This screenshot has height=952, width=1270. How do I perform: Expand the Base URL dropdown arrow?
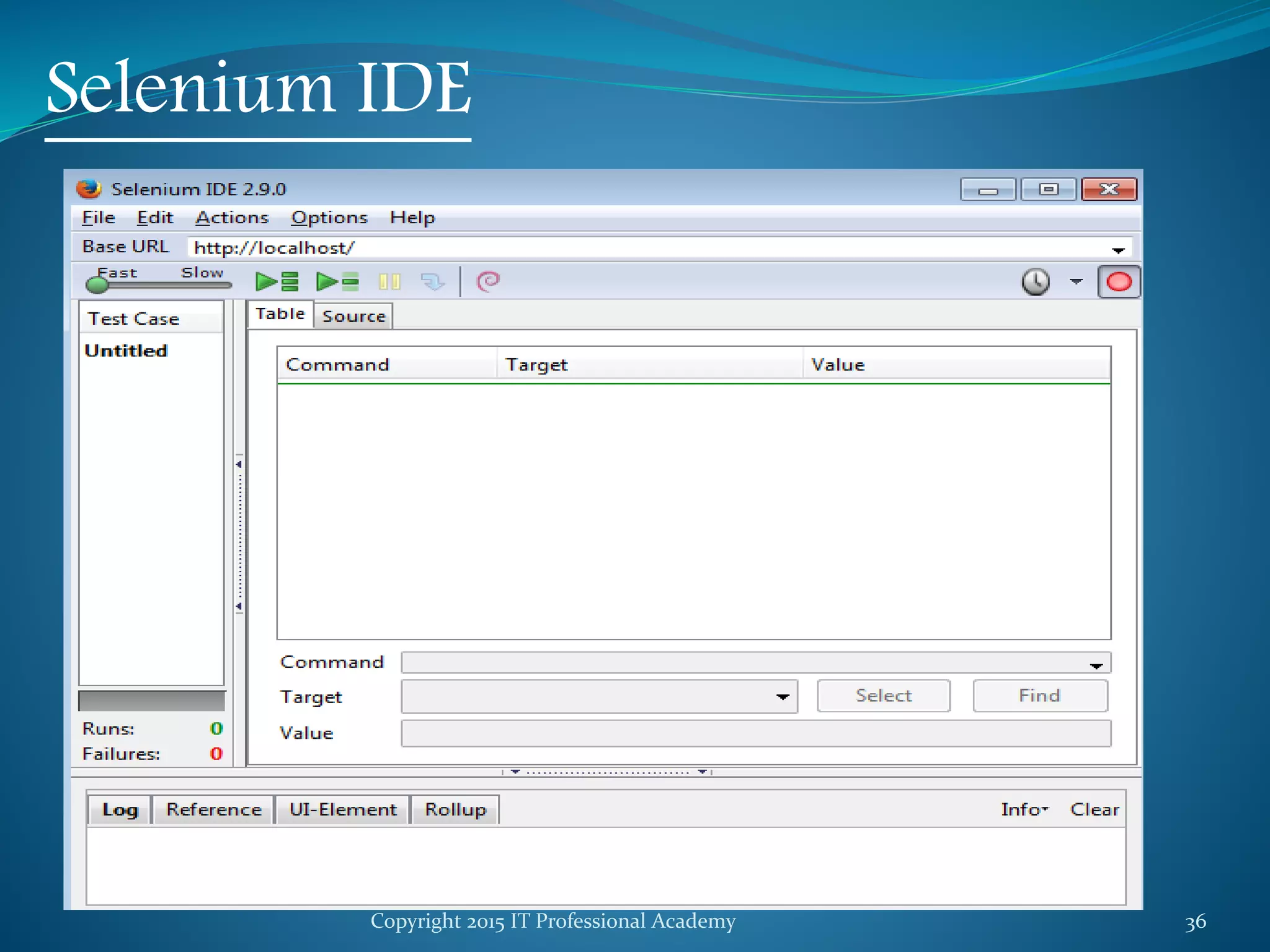tap(1118, 250)
